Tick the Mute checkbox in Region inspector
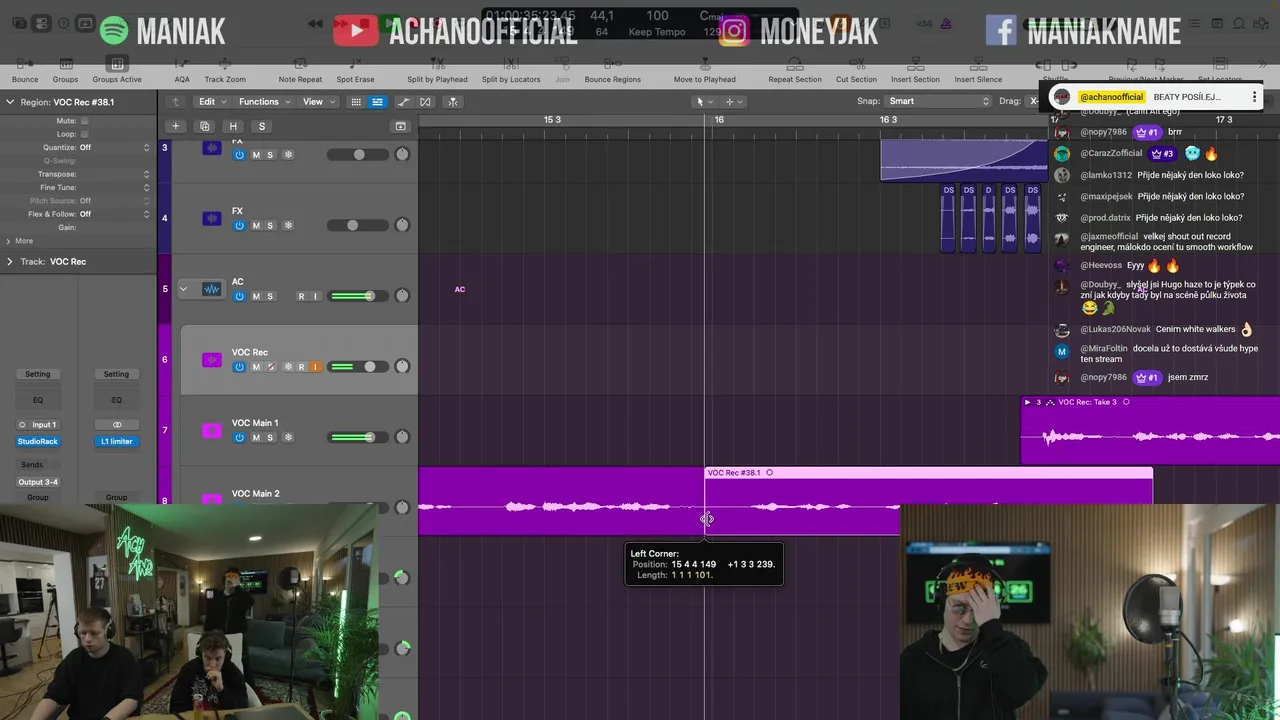Image resolution: width=1280 pixels, height=720 pixels. coord(84,121)
